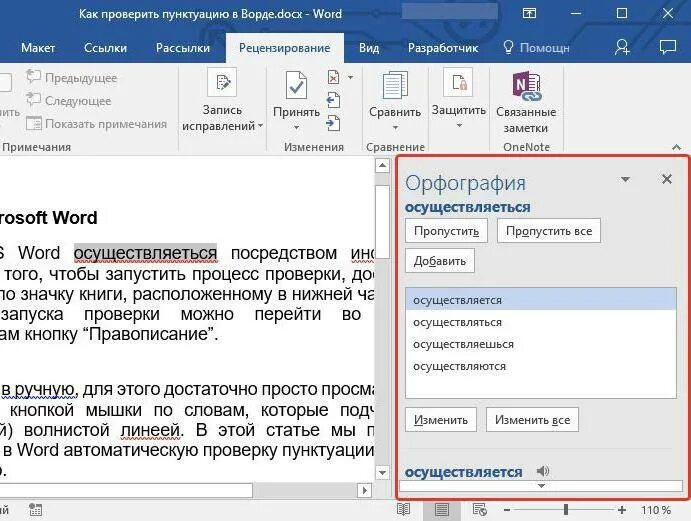
Task: Switch to Print Layout view icon
Action: [442, 510]
